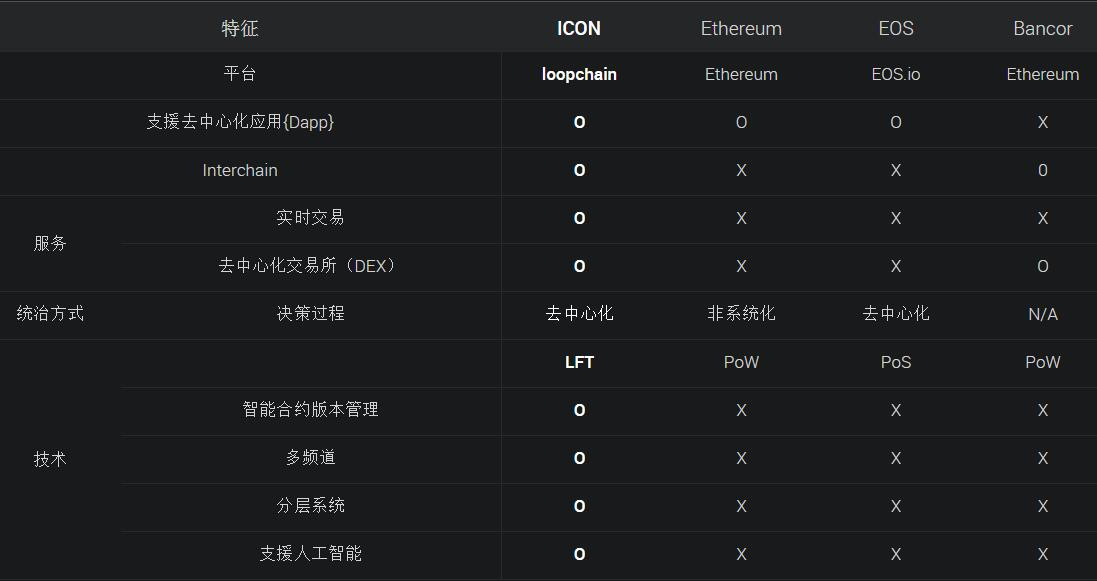Select the EOS.io platform cell
Image resolution: width=1097 pixels, height=581 pixels.
coord(896,74)
